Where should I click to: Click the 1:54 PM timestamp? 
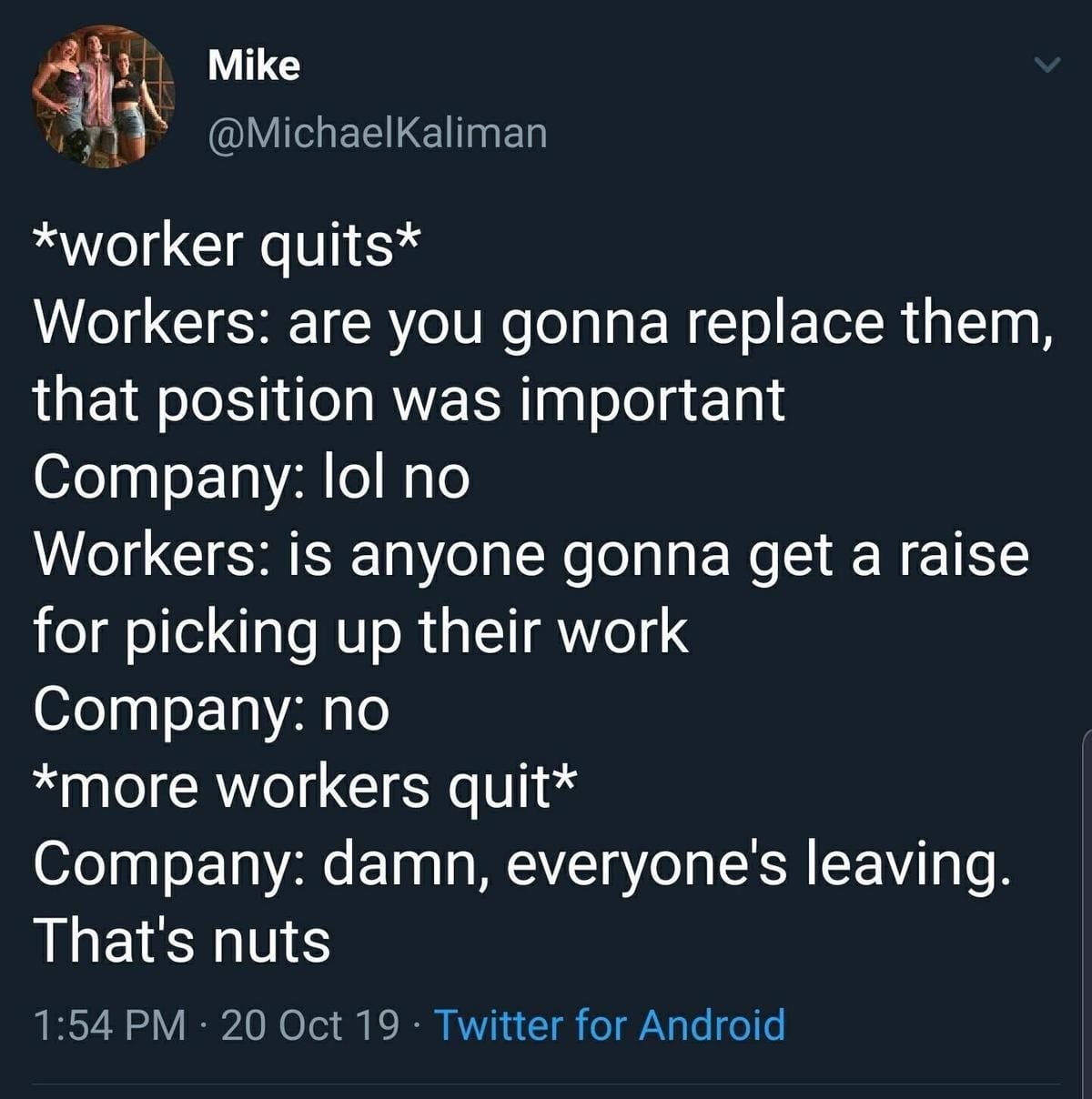[110, 1024]
